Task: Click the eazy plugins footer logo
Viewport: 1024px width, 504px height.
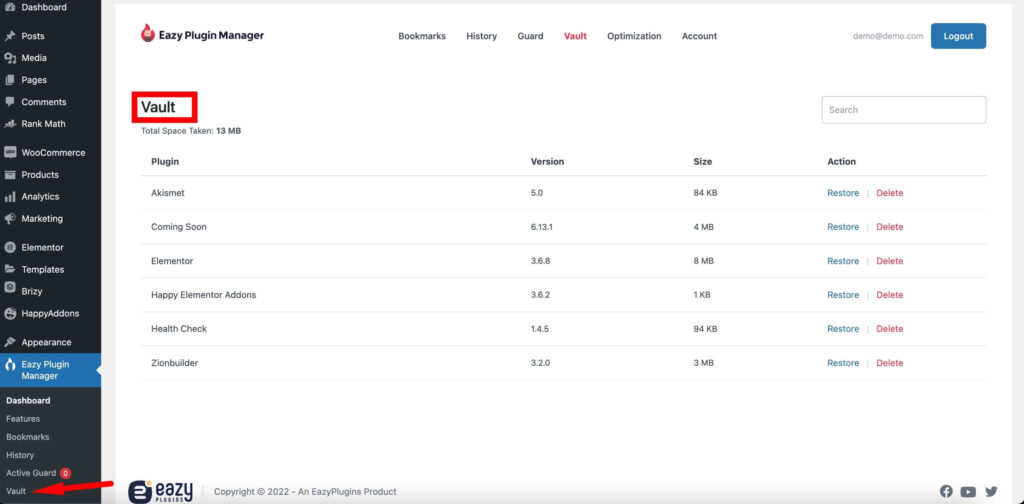Action: [x=161, y=492]
